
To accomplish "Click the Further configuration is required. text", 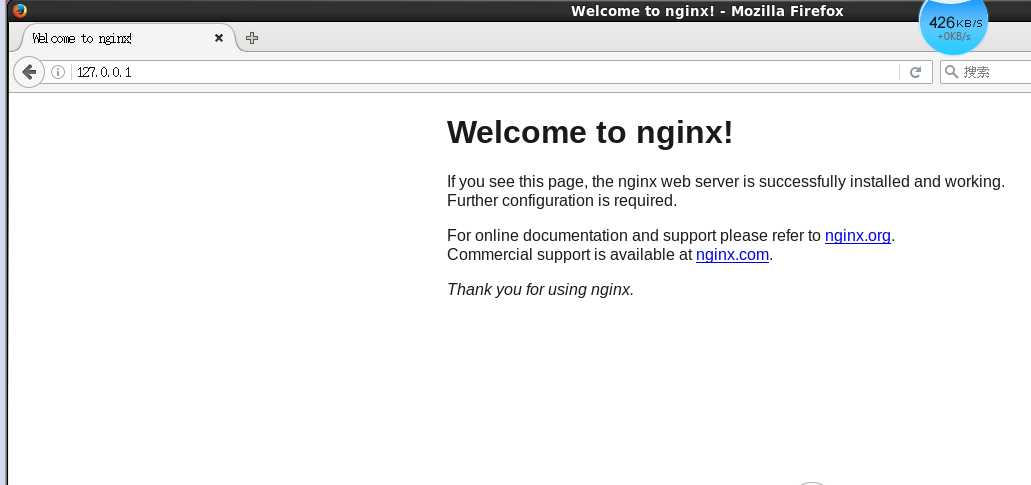I will pyautogui.click(x=562, y=200).
